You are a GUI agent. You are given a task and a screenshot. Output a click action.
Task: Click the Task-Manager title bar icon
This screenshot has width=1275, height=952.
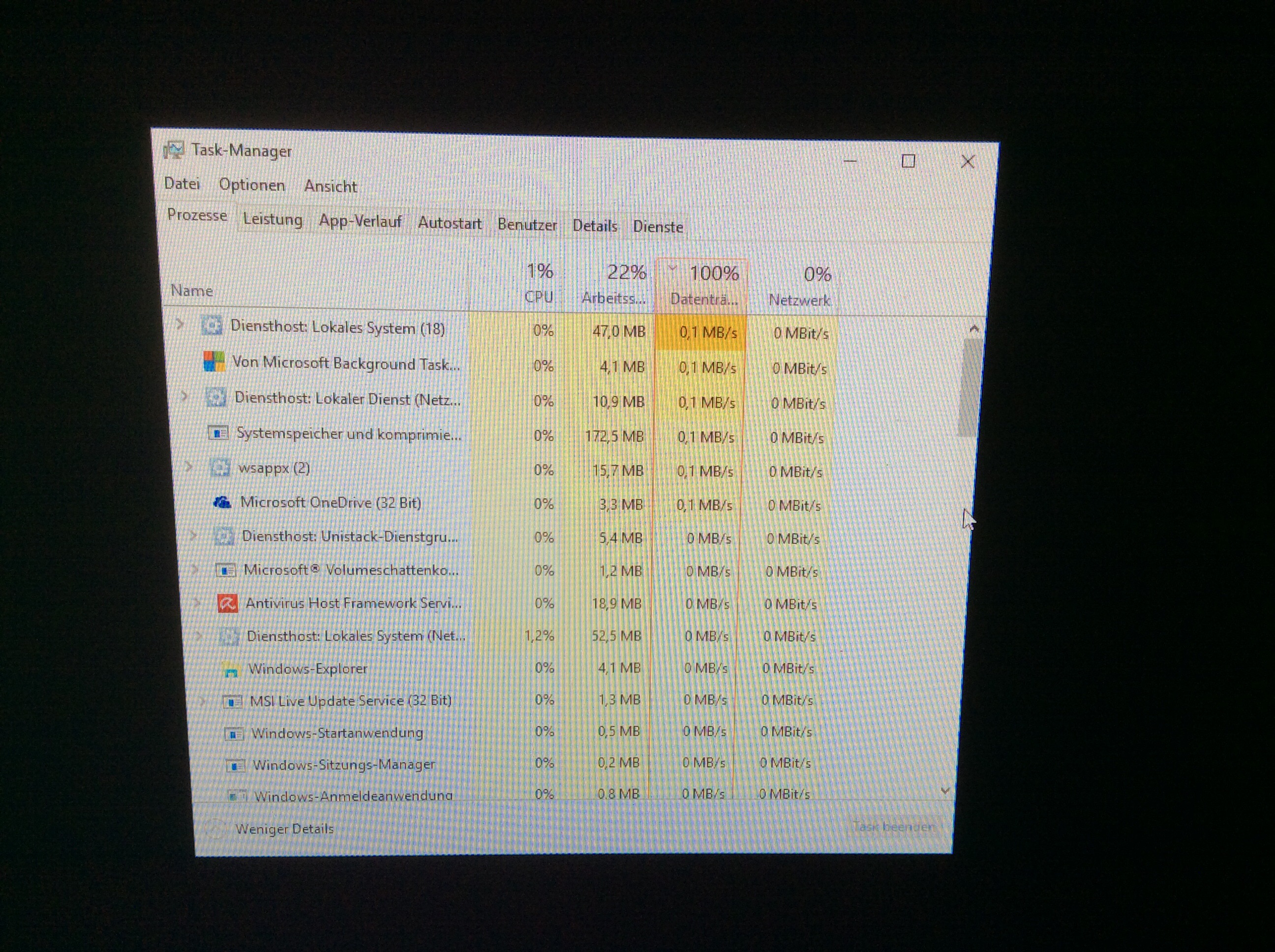click(173, 150)
